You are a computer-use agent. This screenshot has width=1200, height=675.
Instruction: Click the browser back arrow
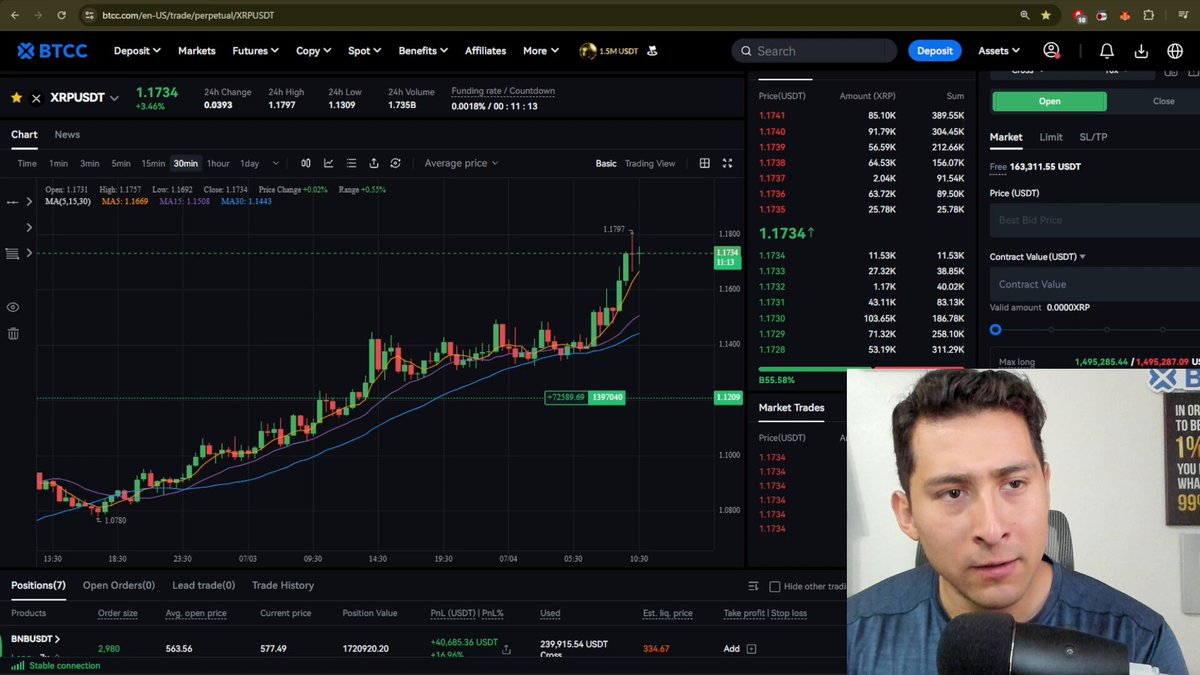click(15, 16)
